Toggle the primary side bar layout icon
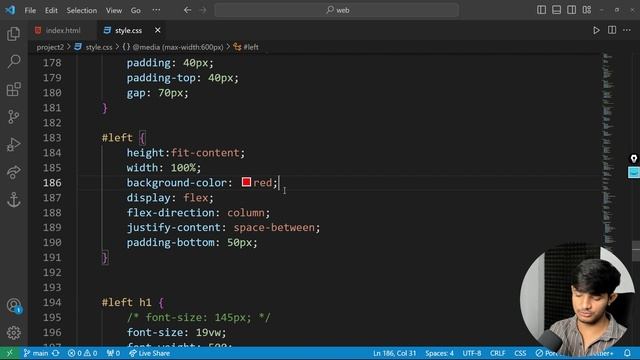Screen dimensions: 640x360 541,10
